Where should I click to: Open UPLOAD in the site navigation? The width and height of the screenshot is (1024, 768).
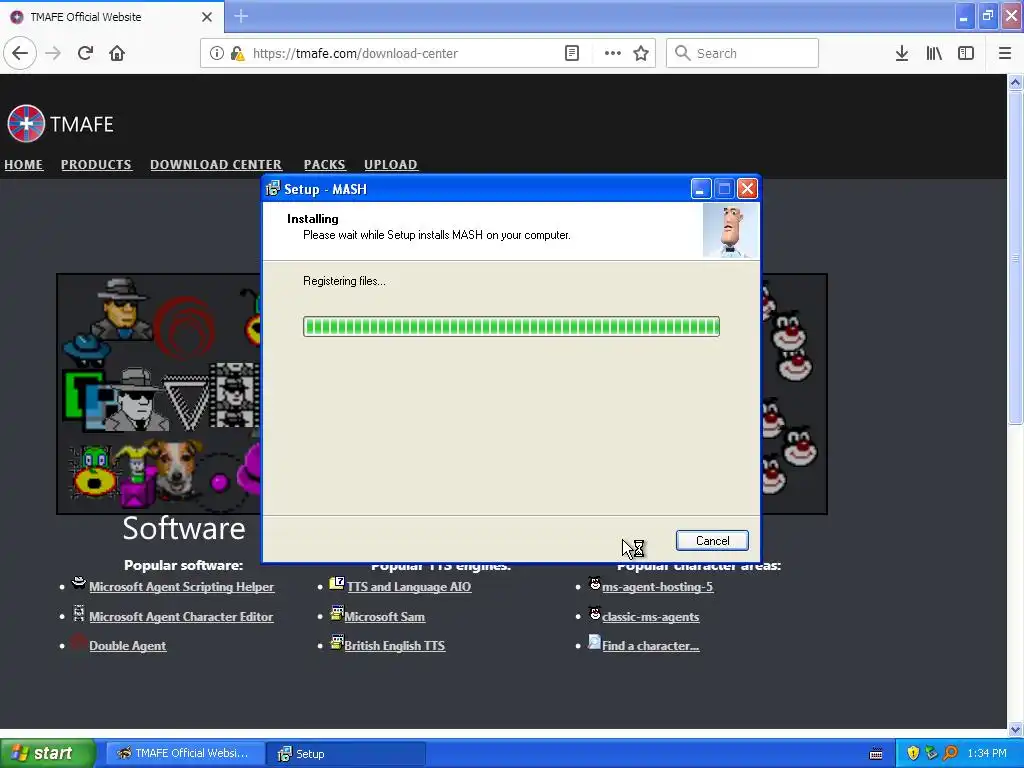click(x=391, y=165)
